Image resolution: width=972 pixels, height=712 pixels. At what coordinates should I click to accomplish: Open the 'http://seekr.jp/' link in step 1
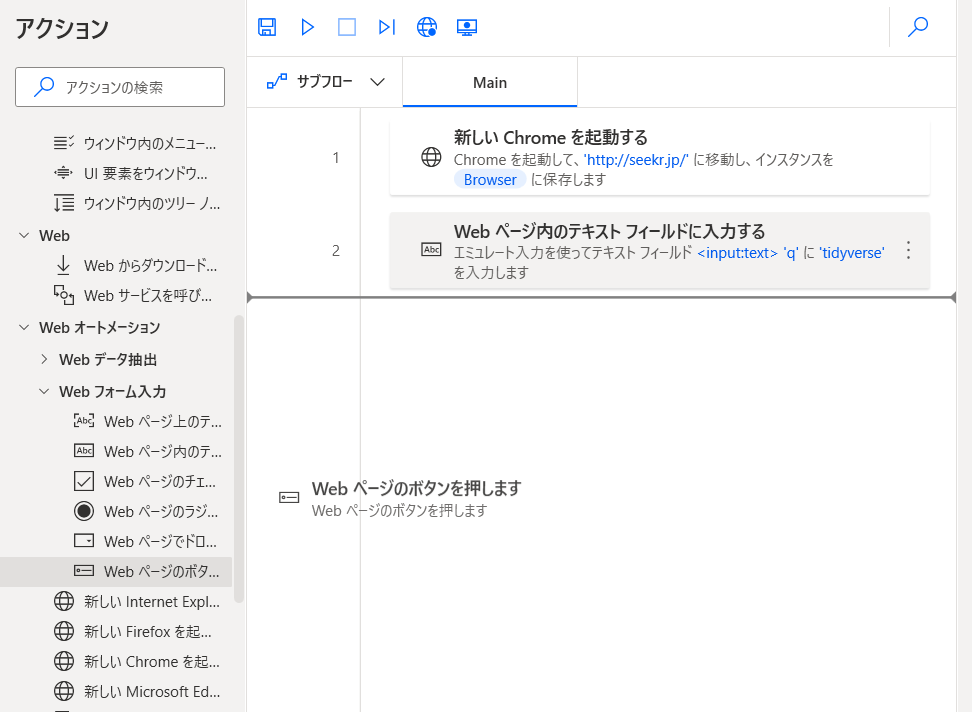[636, 160]
